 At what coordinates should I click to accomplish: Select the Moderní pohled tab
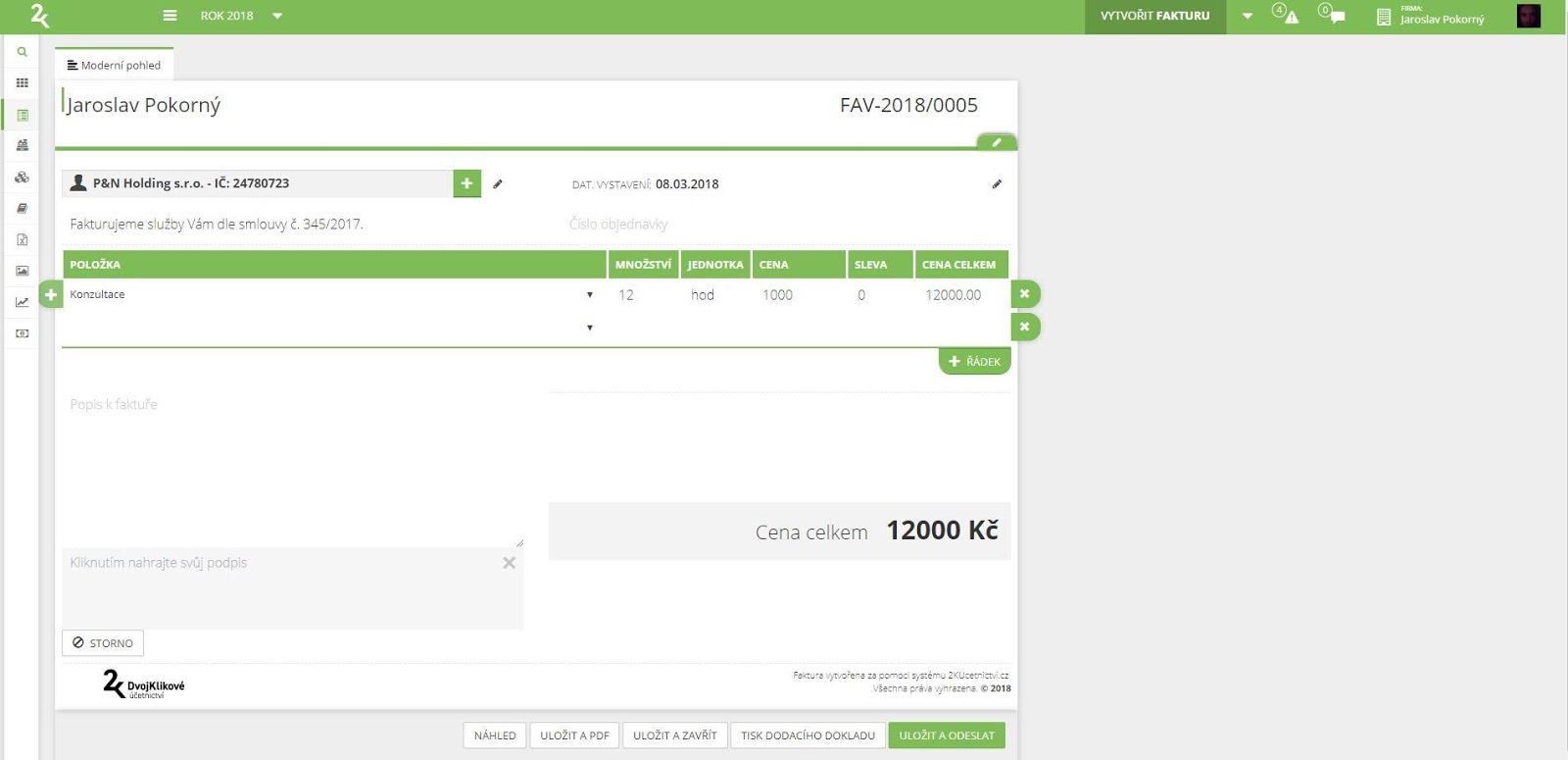pyautogui.click(x=114, y=65)
